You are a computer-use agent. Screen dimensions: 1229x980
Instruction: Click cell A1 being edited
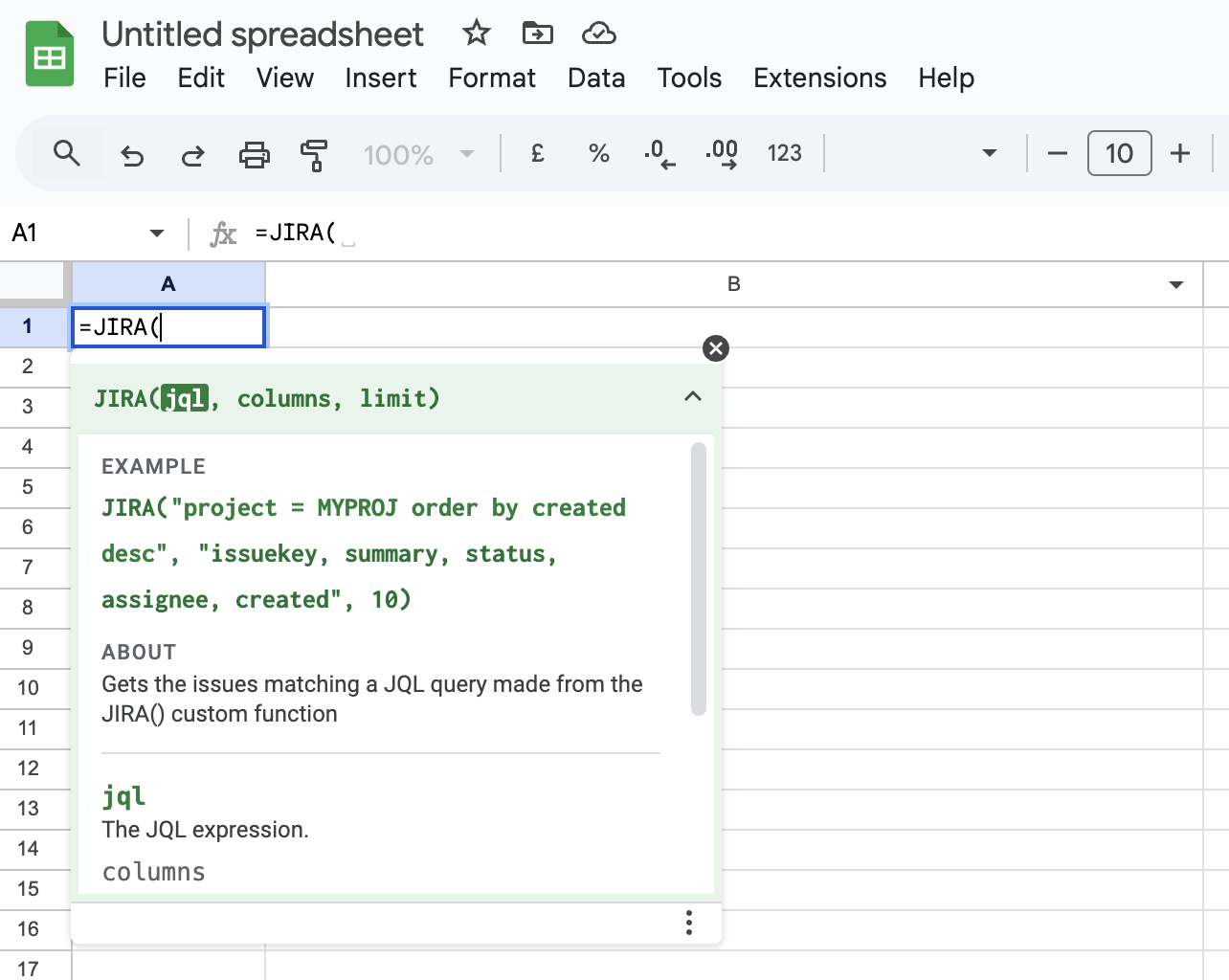pos(168,327)
